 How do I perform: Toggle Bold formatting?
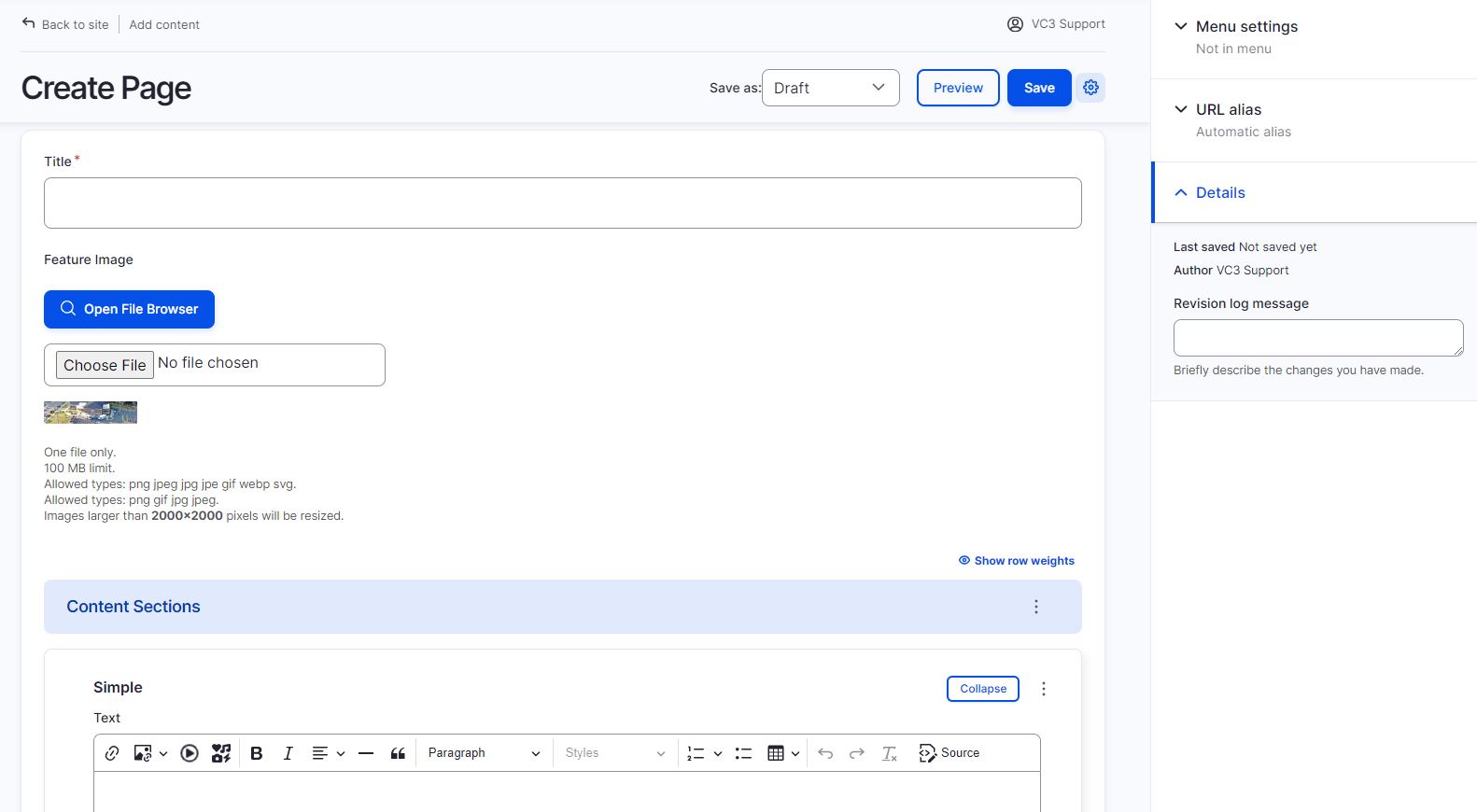tap(257, 753)
